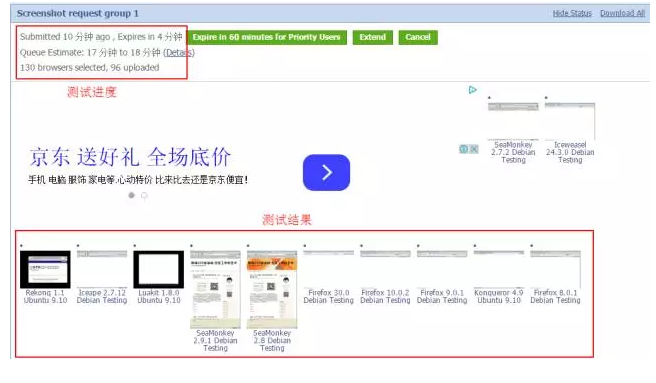Open the ad info icon
Viewport: 656px width, 383px height.
464,149
